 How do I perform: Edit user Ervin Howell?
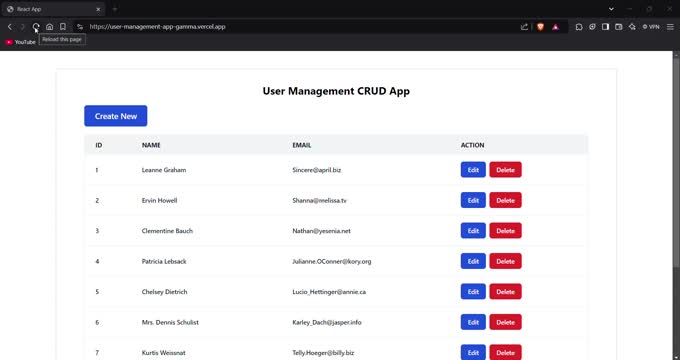(x=473, y=200)
